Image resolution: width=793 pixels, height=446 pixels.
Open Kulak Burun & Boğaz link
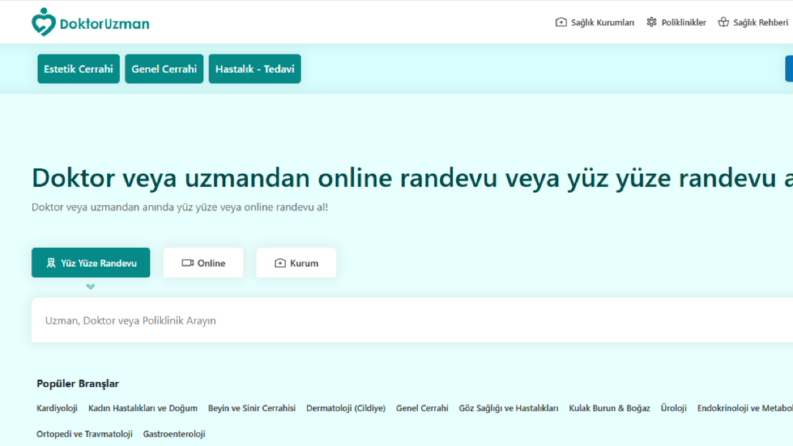609,408
